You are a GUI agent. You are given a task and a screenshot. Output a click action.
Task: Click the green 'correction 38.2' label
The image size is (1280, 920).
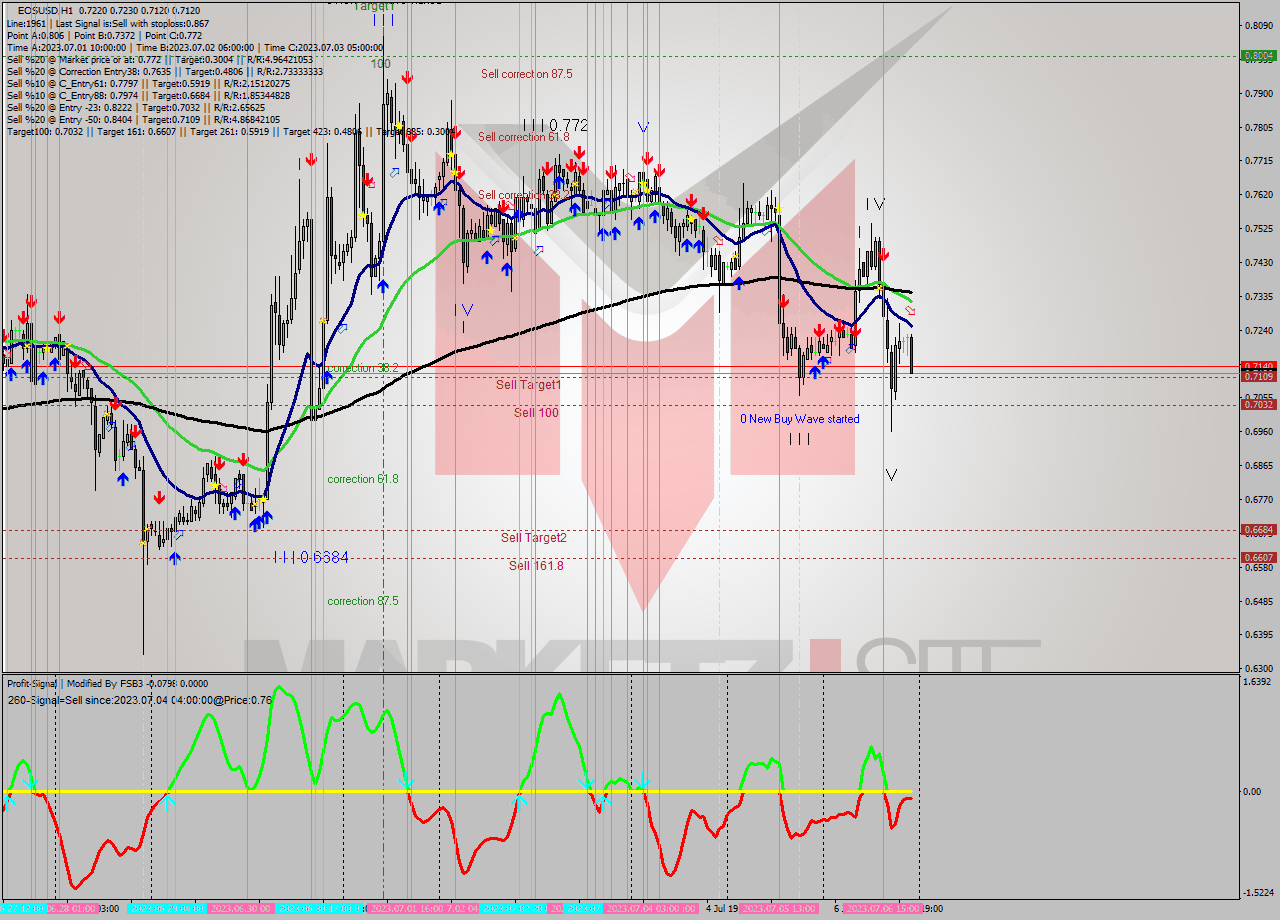point(362,368)
